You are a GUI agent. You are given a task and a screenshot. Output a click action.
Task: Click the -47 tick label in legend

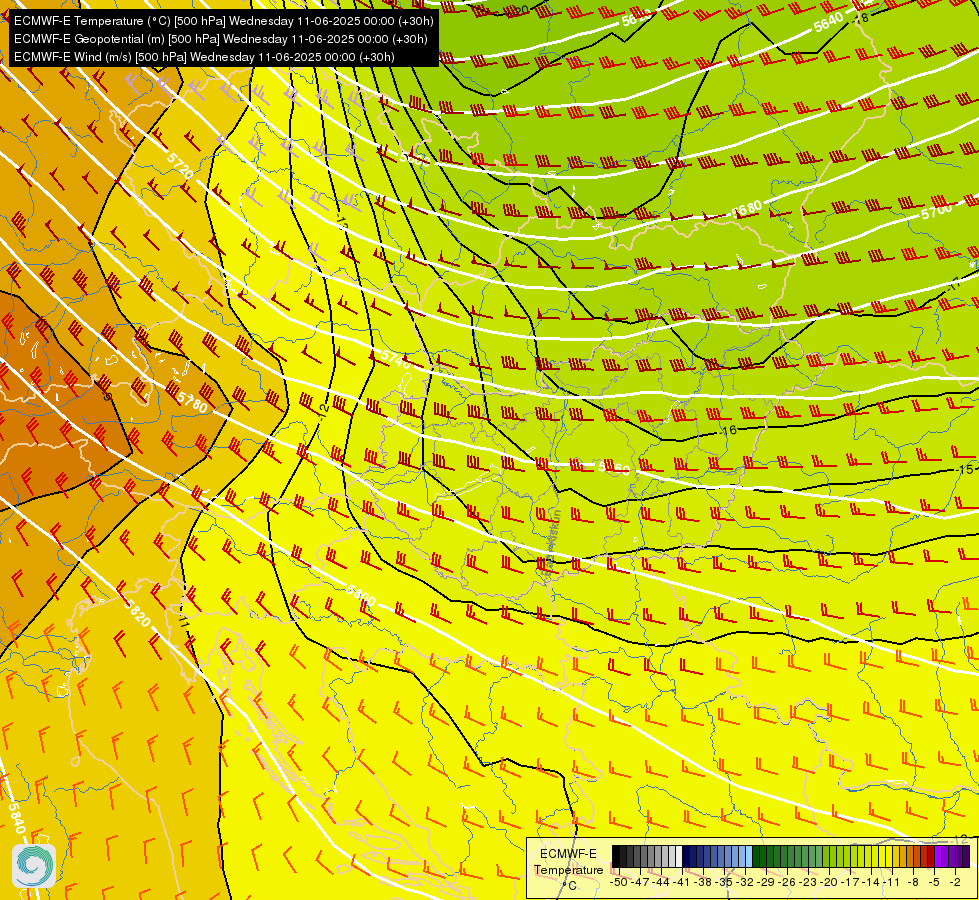tap(641, 883)
